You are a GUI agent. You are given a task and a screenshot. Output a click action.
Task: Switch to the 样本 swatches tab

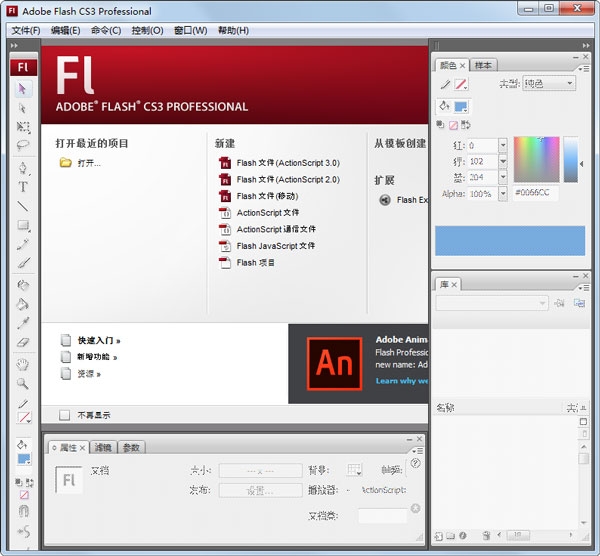click(x=483, y=65)
